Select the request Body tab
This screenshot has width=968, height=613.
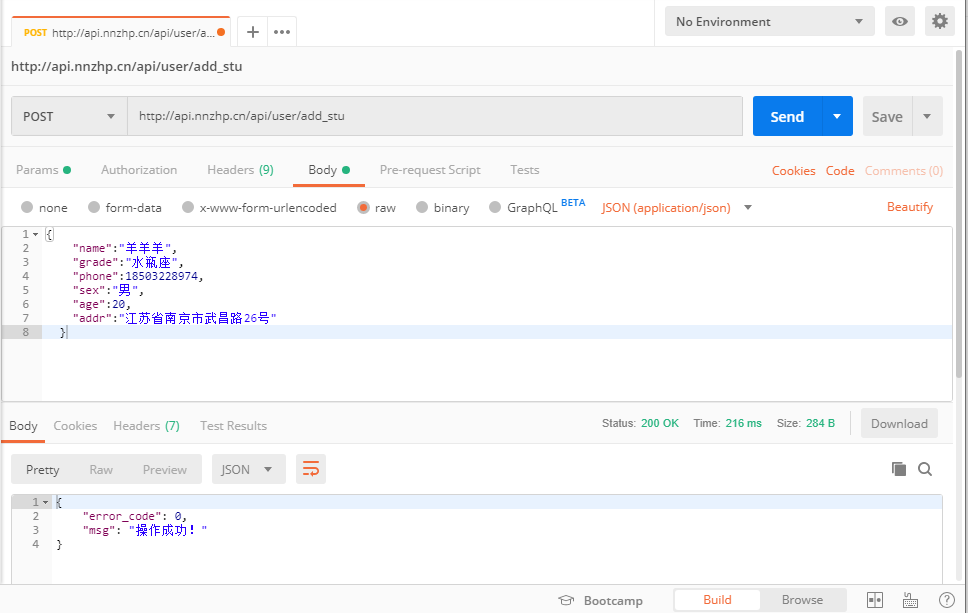[328, 170]
